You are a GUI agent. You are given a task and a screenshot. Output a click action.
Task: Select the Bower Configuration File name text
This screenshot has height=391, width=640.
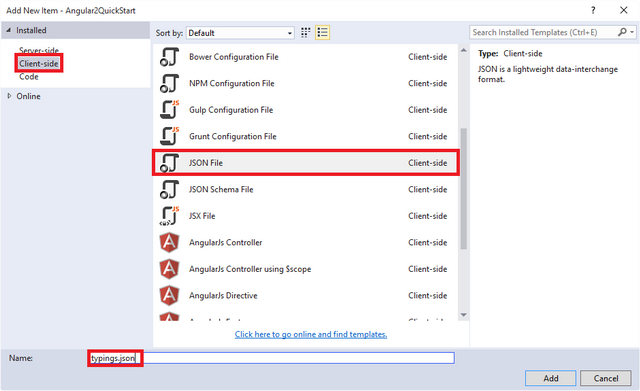[233, 57]
